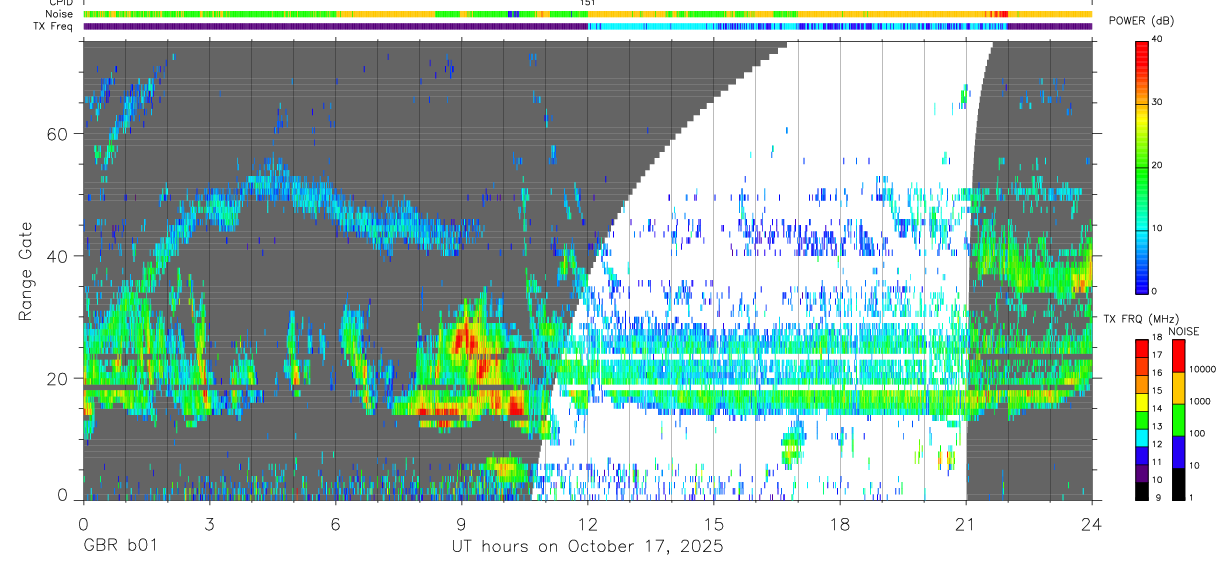Viewport: 1228px width, 567px height.
Task: Pick the red top segment in NOISE bar
Action: (x=1178, y=356)
